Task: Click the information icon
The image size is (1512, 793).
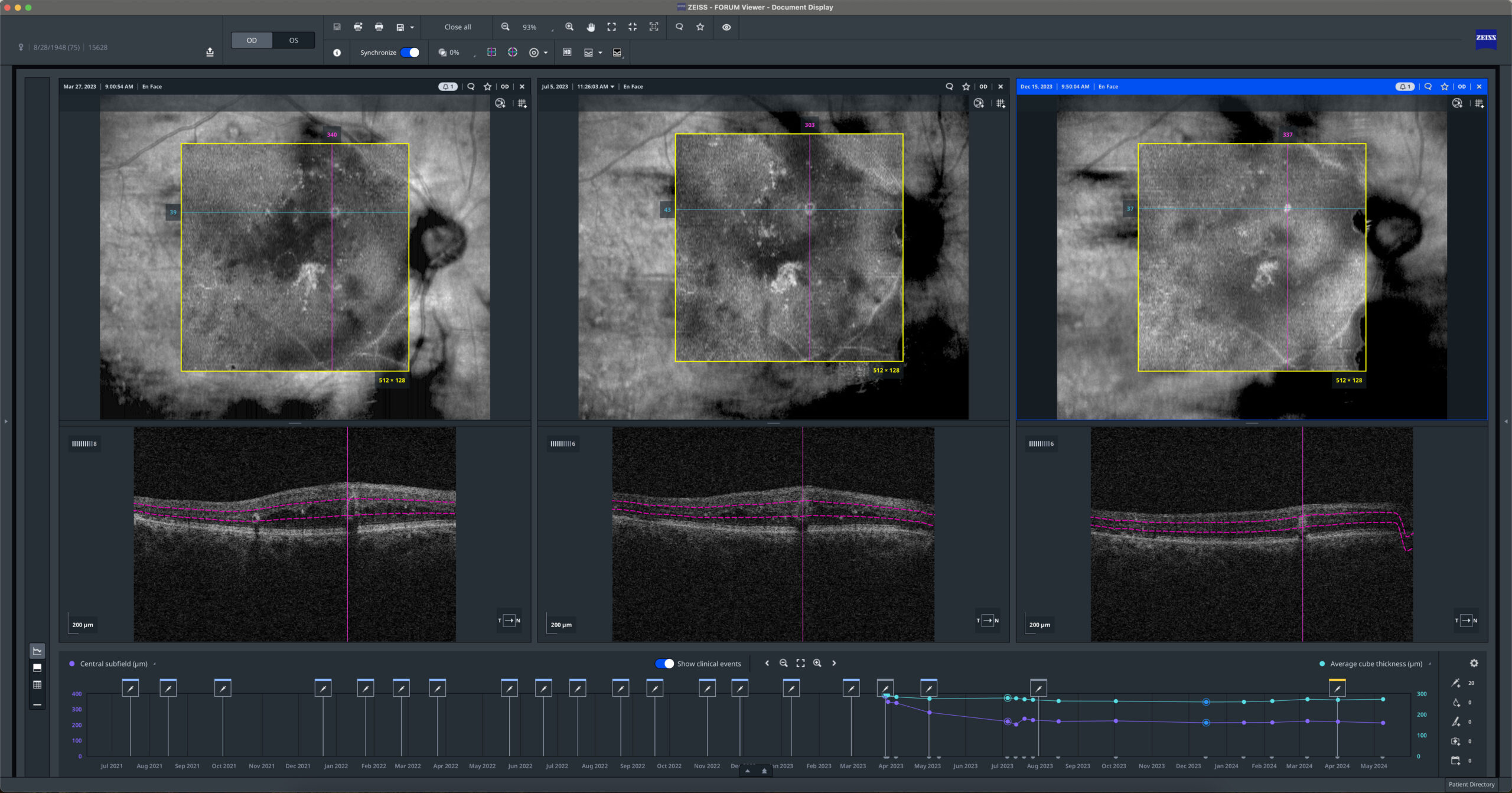Action: click(337, 53)
